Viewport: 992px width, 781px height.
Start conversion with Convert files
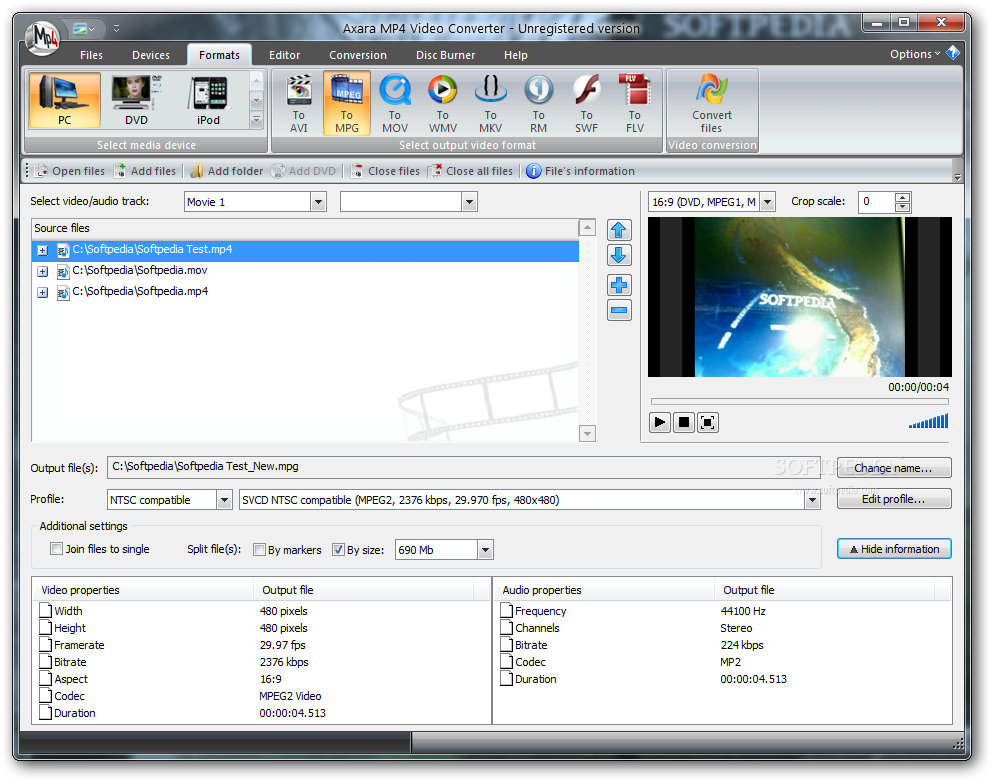coord(712,104)
